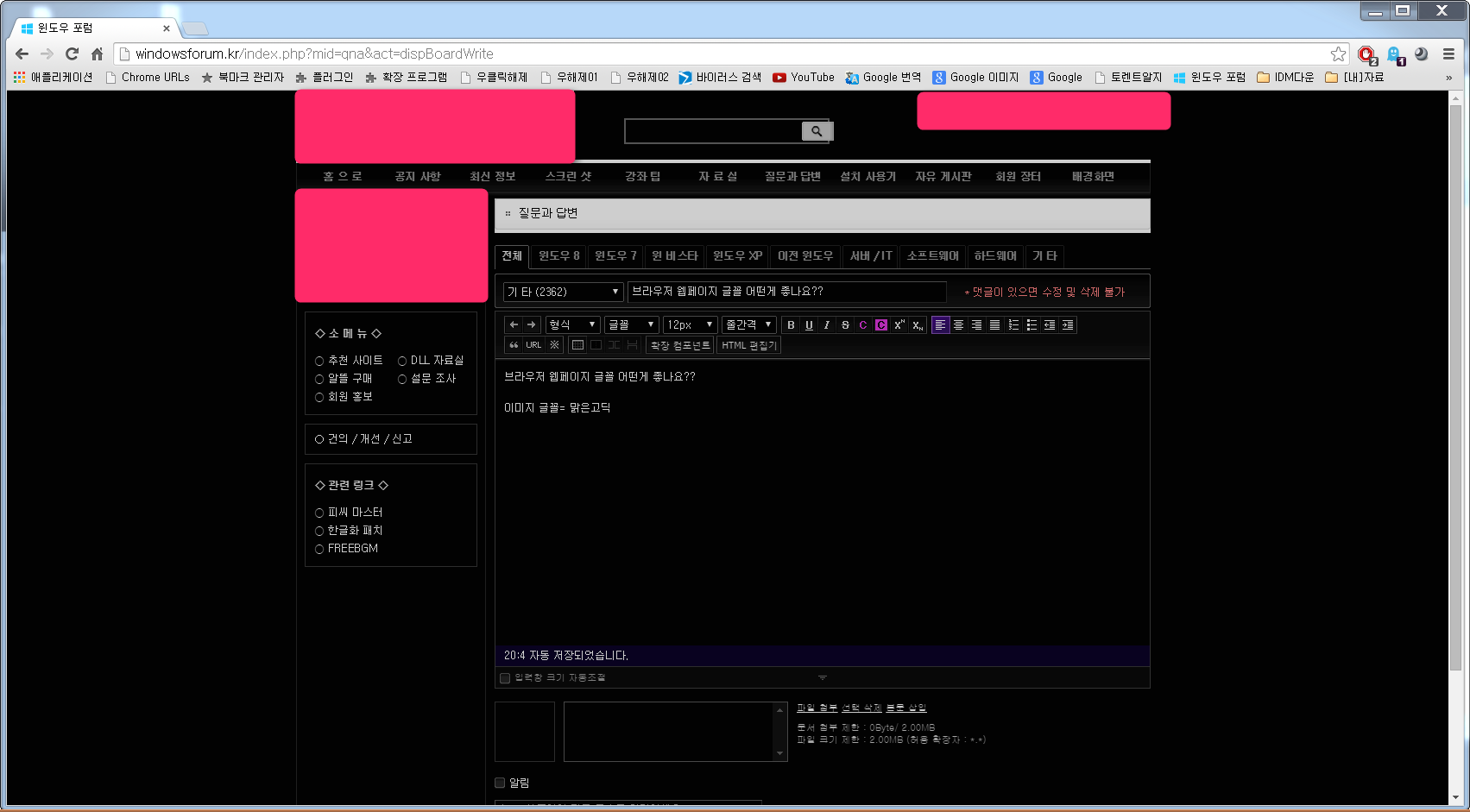This screenshot has width=1470, height=812.
Task: Insert a bulleted list
Action: click(x=1032, y=325)
